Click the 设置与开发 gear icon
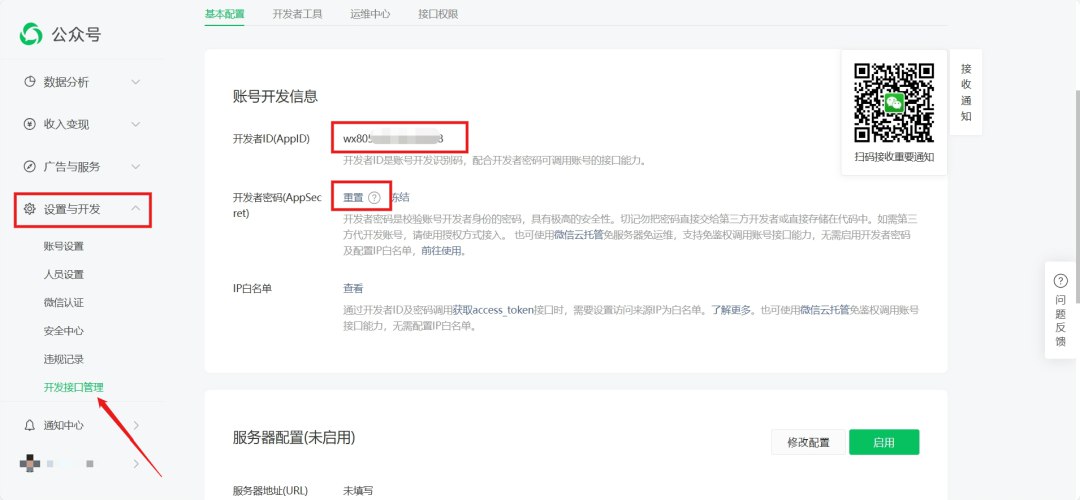 click(30, 209)
